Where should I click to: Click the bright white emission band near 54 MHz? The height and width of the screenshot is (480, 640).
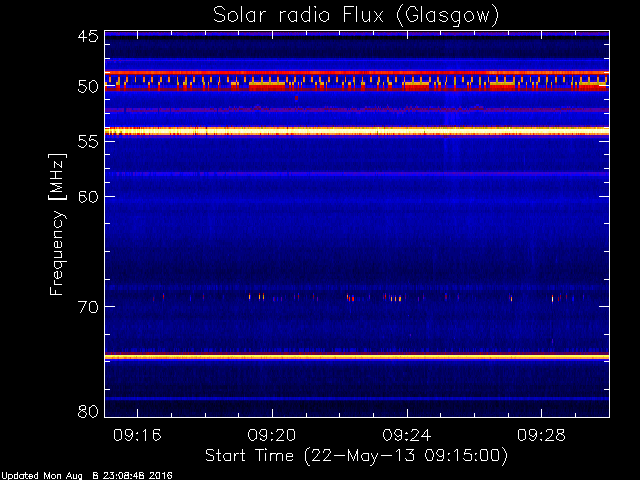(357, 131)
